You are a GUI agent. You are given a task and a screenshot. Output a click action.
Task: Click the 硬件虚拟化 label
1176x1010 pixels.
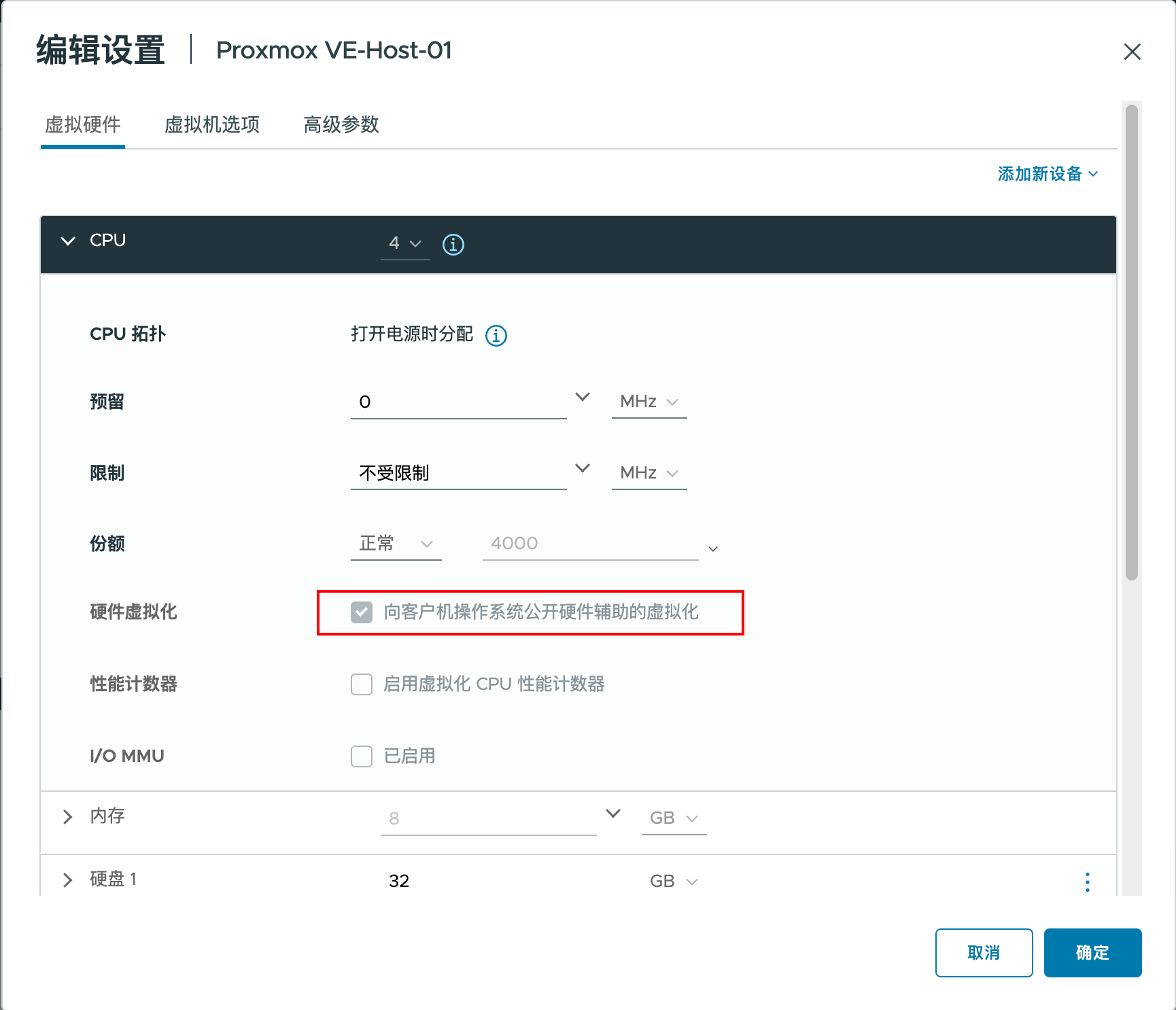pyautogui.click(x=133, y=612)
